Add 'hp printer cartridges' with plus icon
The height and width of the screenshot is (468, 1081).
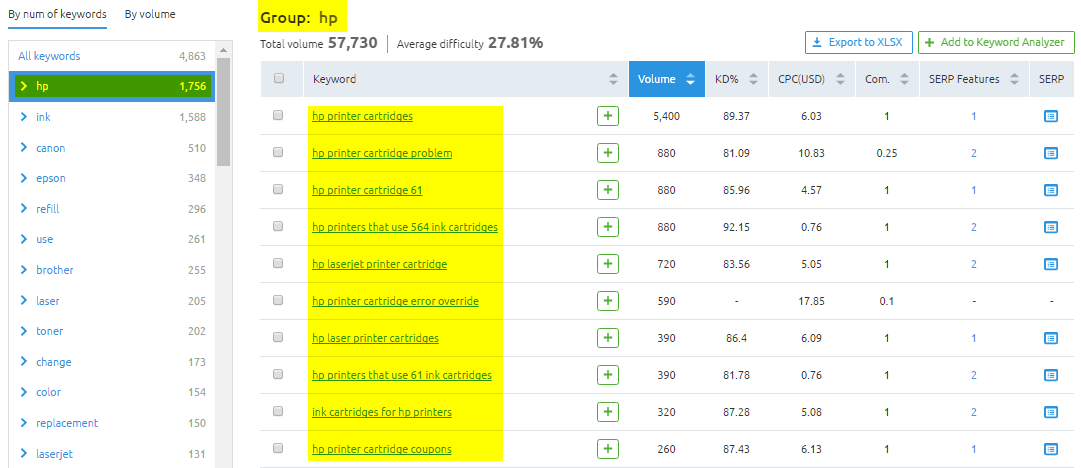point(607,116)
